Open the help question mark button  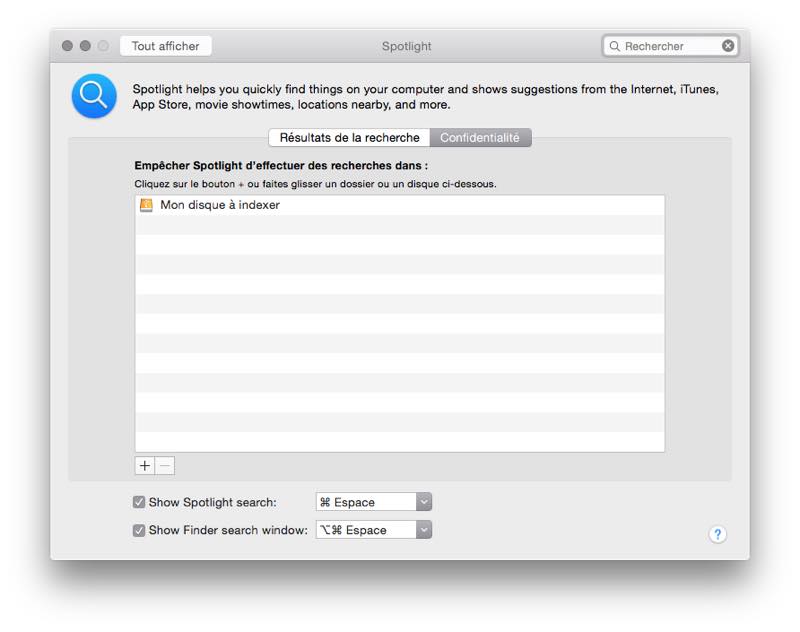(717, 534)
